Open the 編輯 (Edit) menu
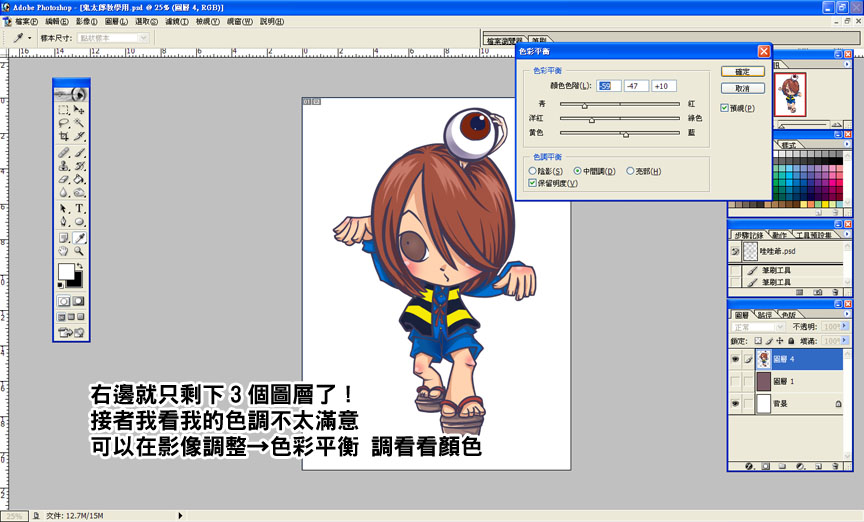Viewport: 864px width, 522px height. tap(57, 21)
